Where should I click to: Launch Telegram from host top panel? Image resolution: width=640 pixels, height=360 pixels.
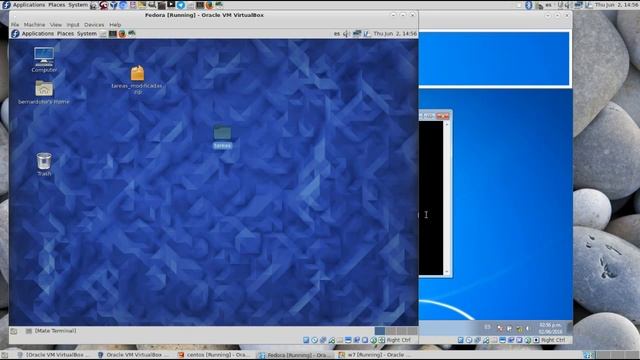181,5
